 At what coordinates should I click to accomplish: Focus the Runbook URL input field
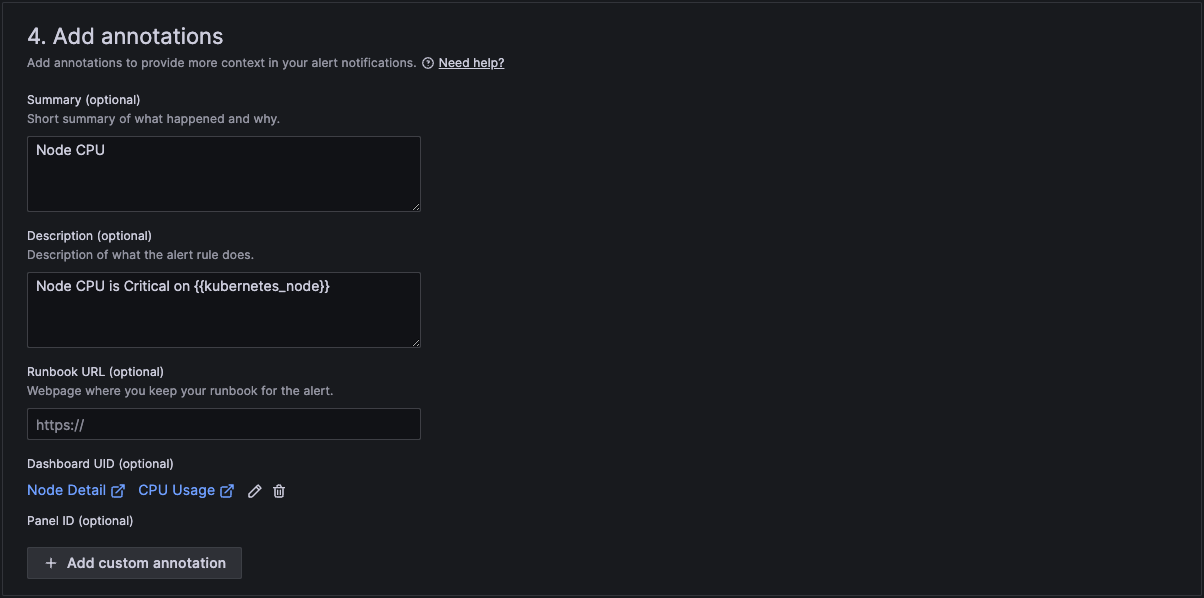pos(223,424)
